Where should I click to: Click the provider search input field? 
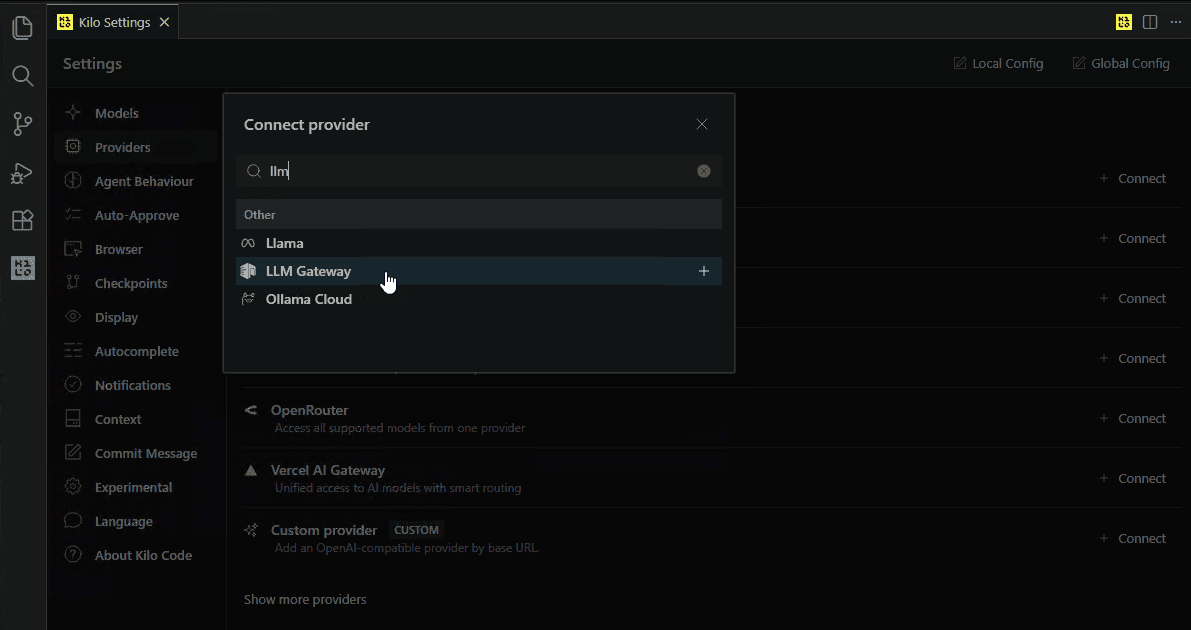click(479, 171)
